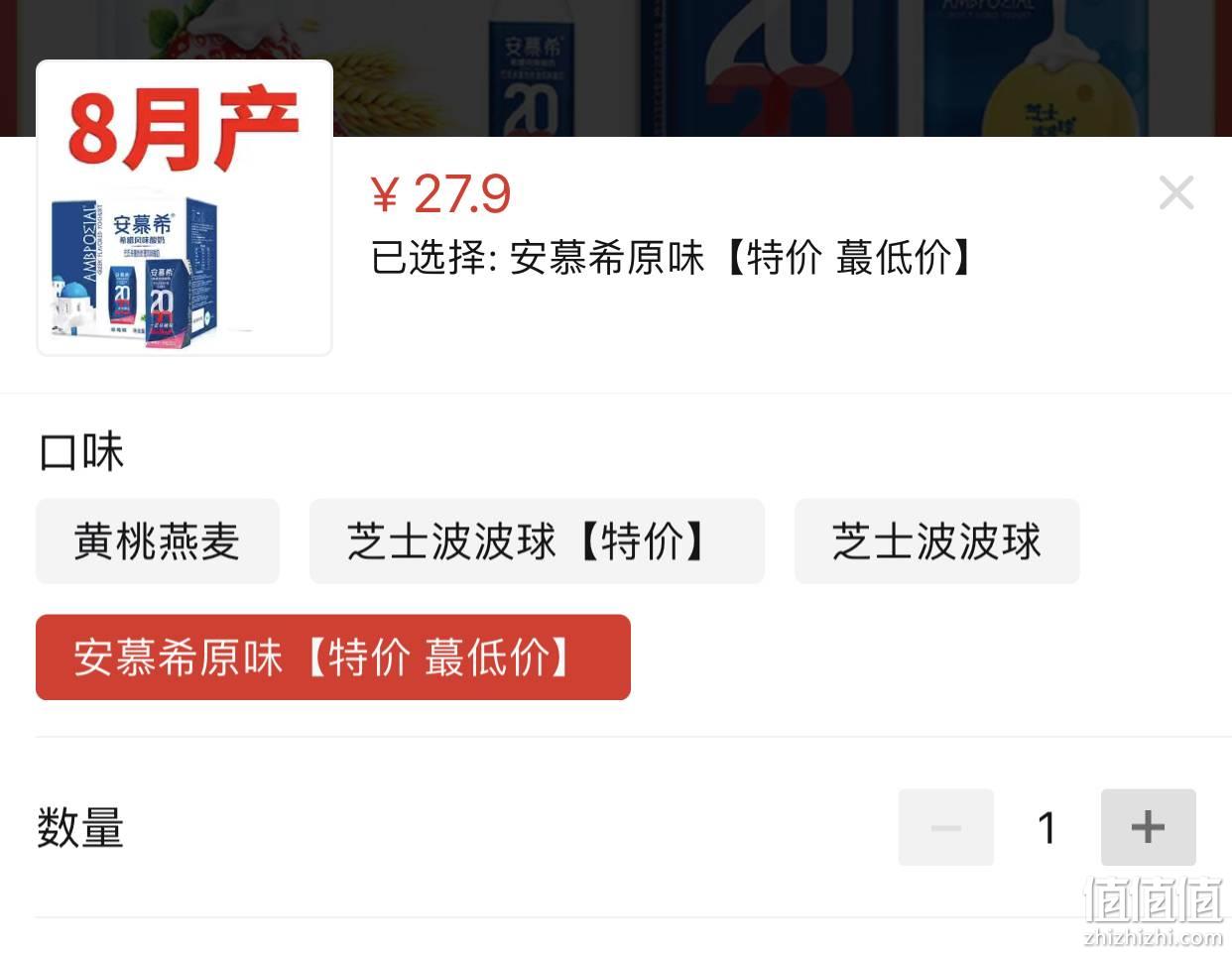Tap the red 安慕希原味【特价 蕞低价】 option
Screen dimensions: 1232x955
click(333, 657)
